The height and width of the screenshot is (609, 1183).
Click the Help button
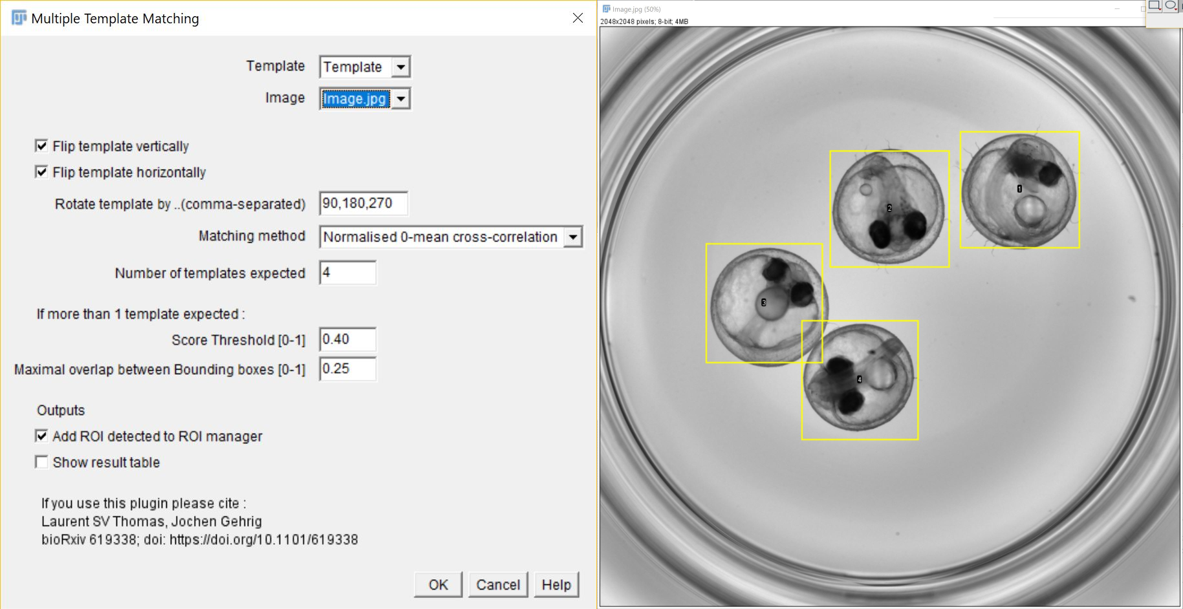557,585
